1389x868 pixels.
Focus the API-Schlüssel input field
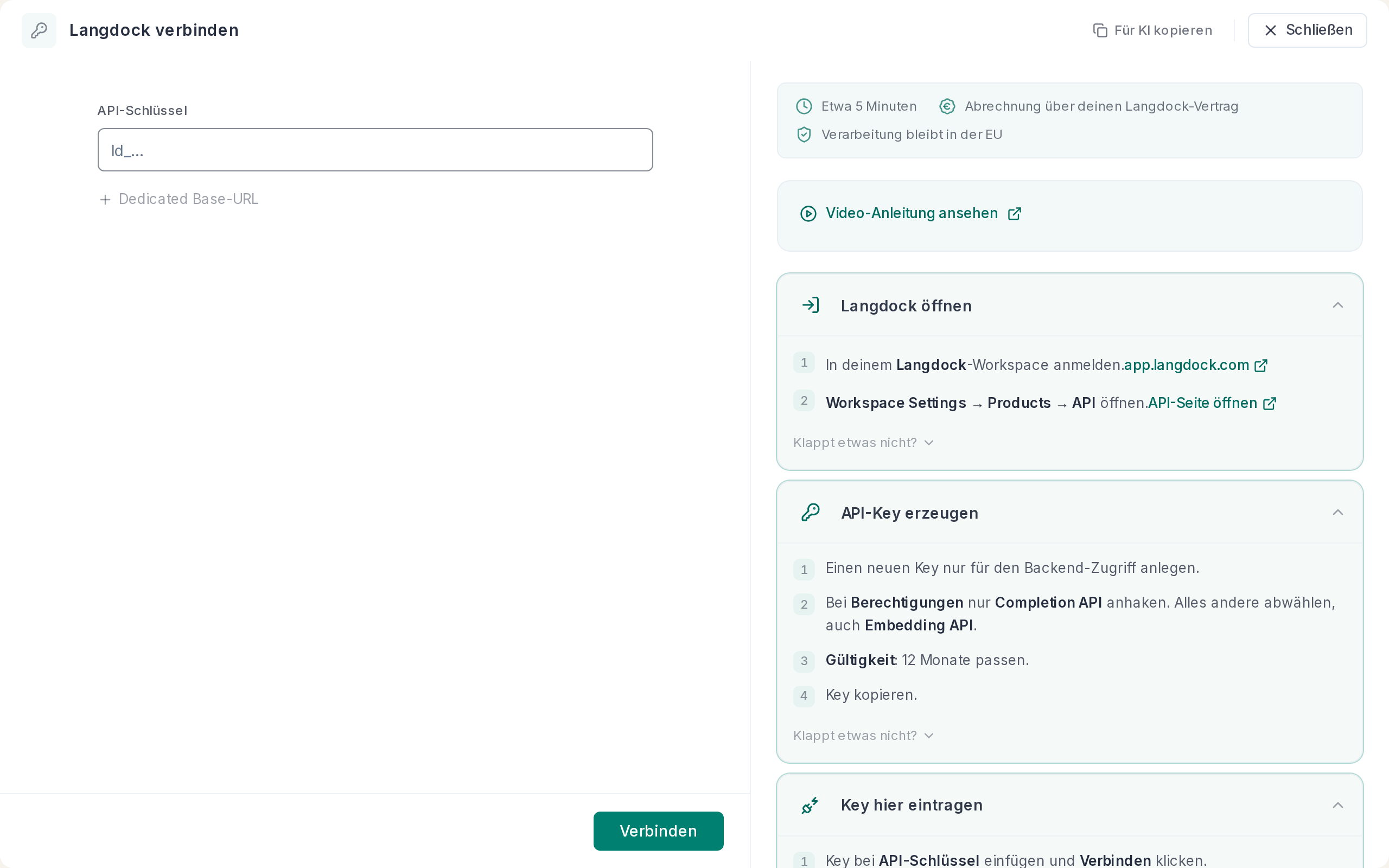[375, 150]
